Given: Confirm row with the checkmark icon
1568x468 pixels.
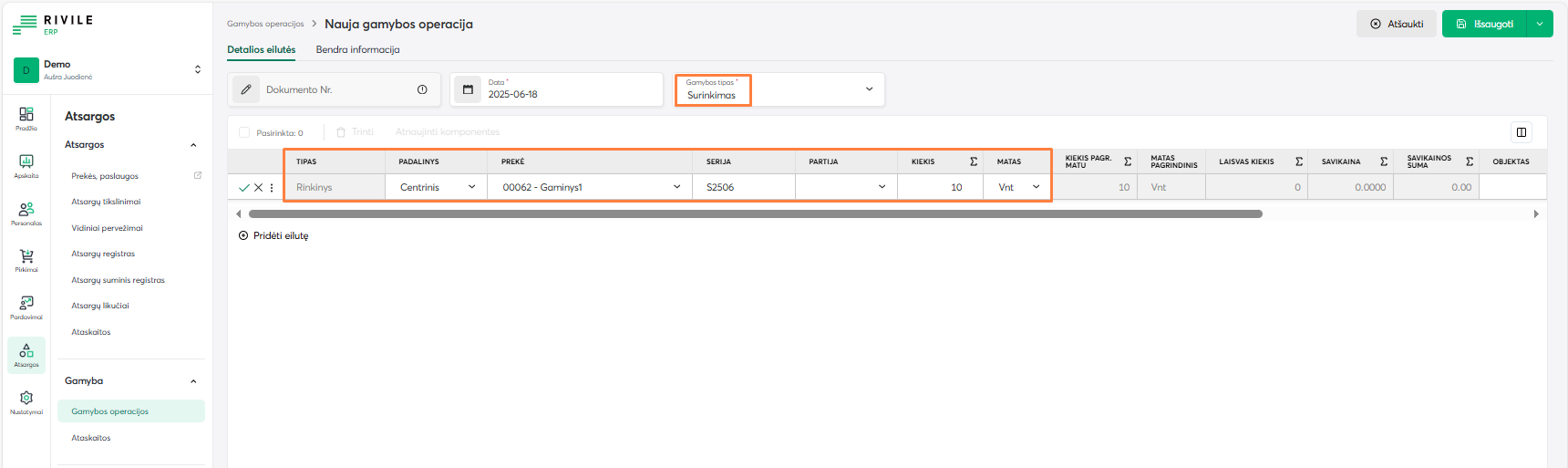Looking at the screenshot, I should click(x=243, y=188).
